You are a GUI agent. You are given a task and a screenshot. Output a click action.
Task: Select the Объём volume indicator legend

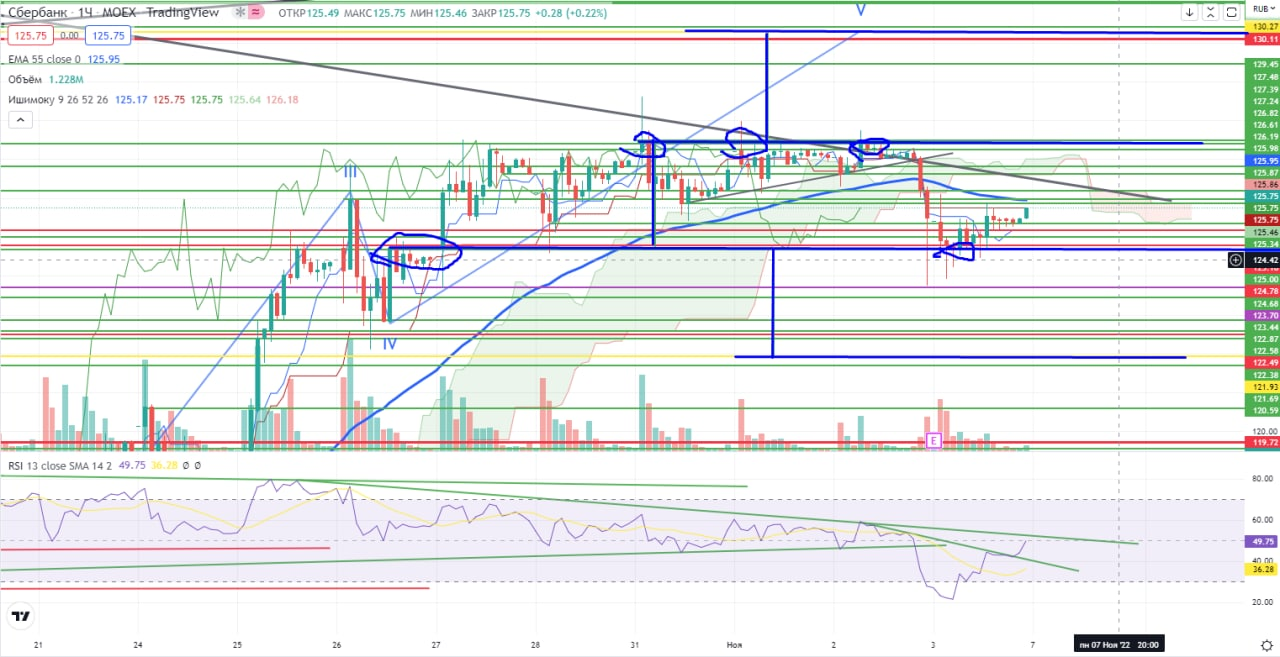point(27,80)
